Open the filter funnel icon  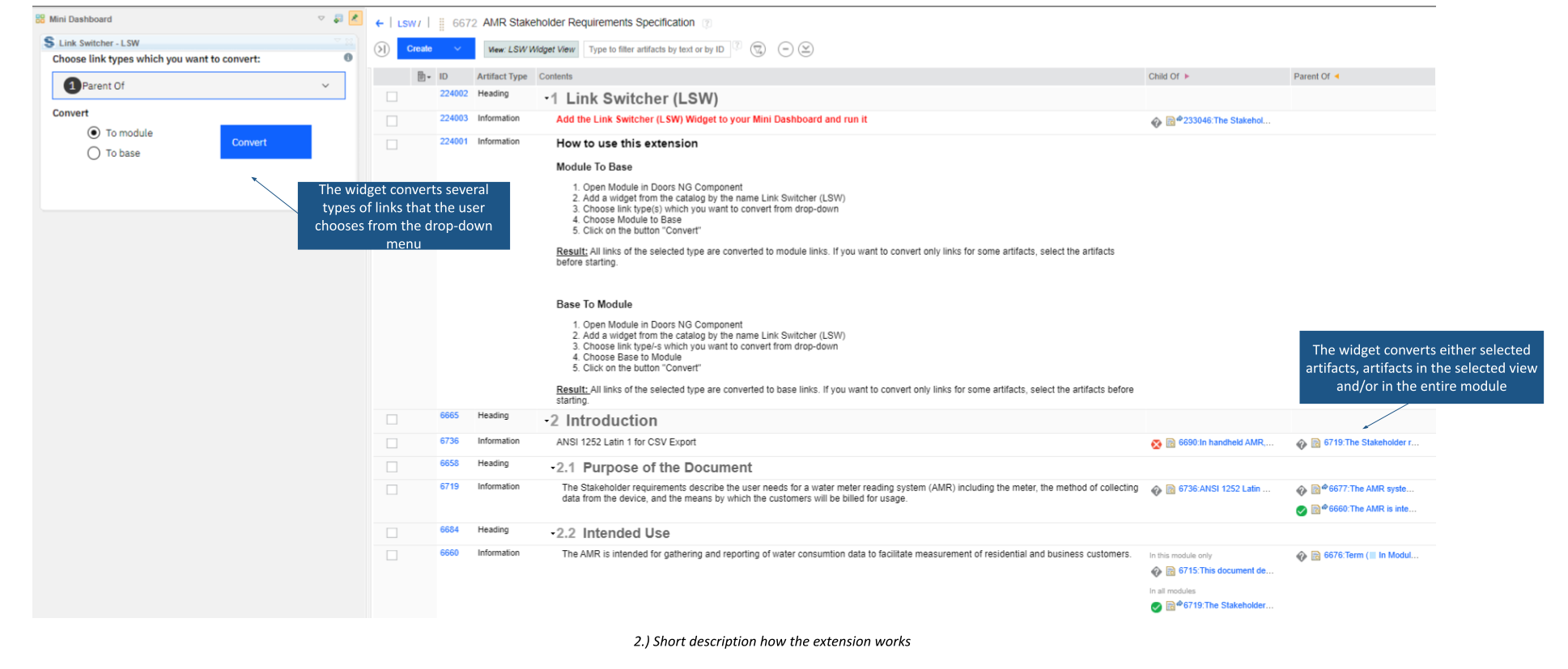(x=758, y=49)
